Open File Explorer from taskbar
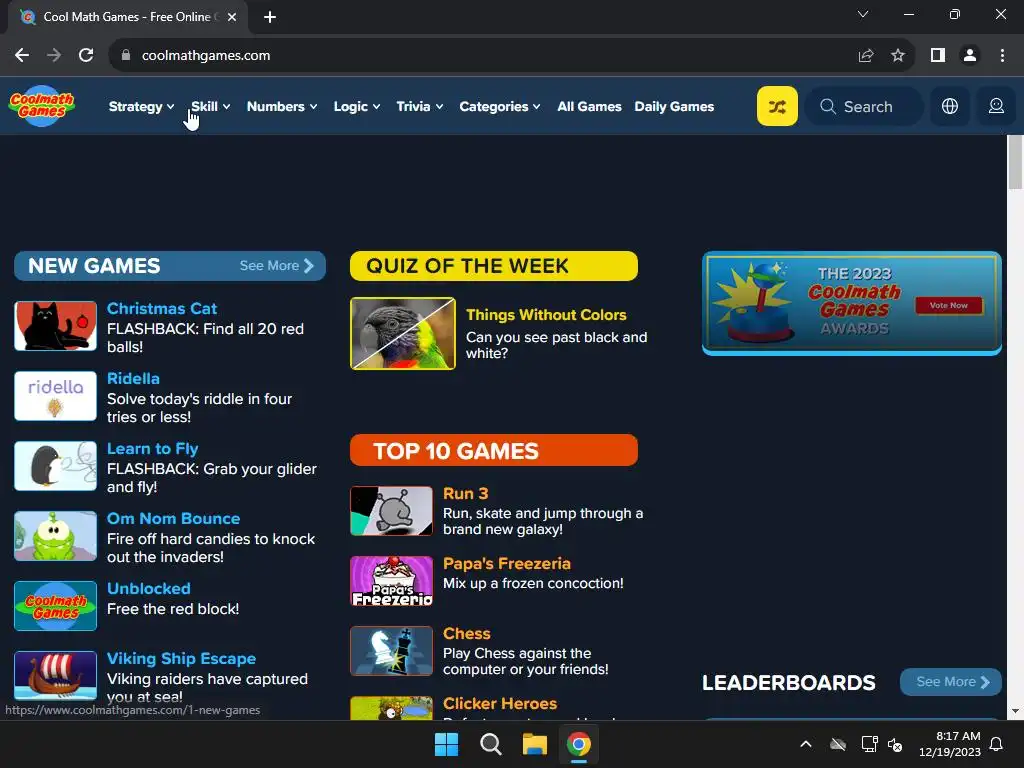 pos(534,744)
